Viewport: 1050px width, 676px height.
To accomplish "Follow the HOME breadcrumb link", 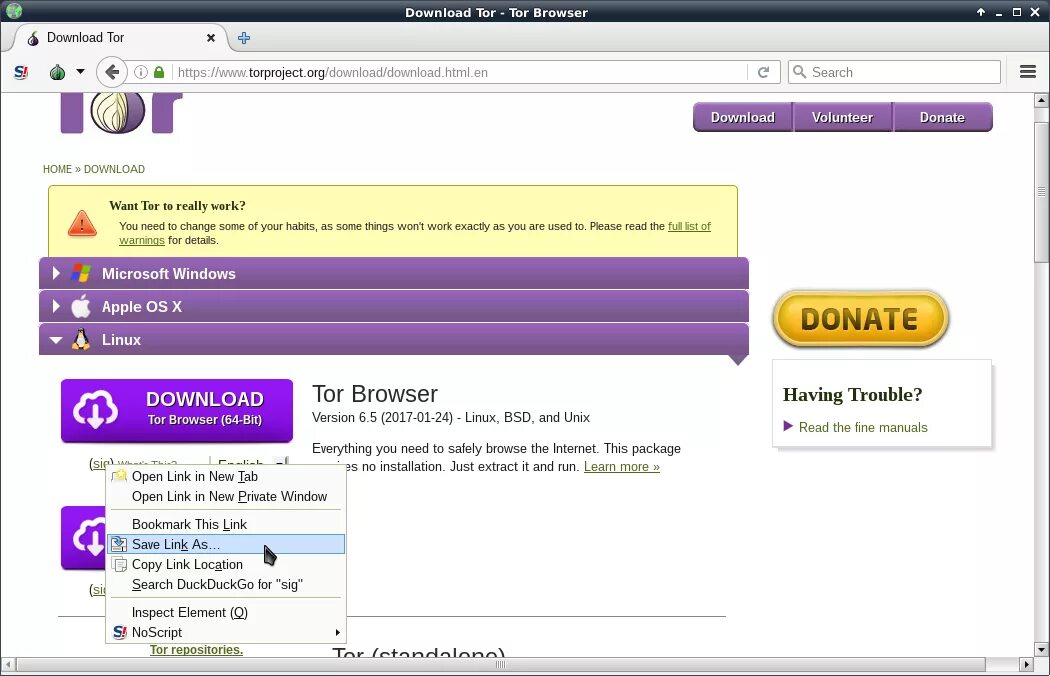I will 57,169.
